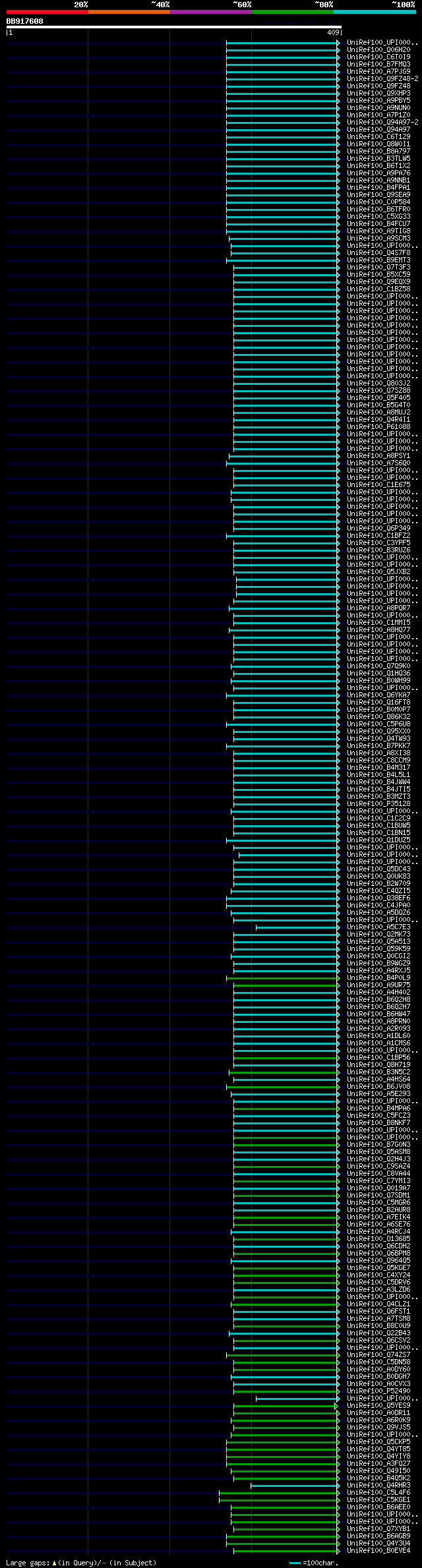This screenshot has height=1568, width=422.
Task: Select the label UniRef100_A4RXJ5
Action: (378, 971)
